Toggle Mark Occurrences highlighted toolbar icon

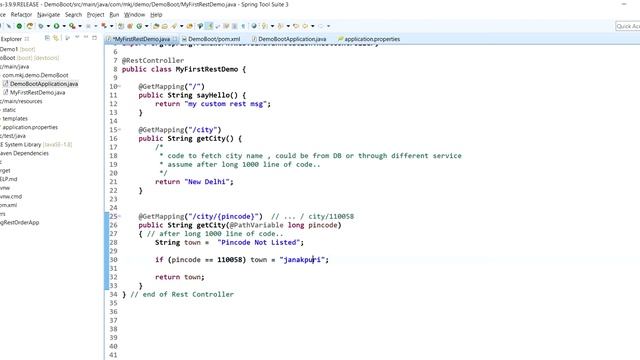pos(209,26)
